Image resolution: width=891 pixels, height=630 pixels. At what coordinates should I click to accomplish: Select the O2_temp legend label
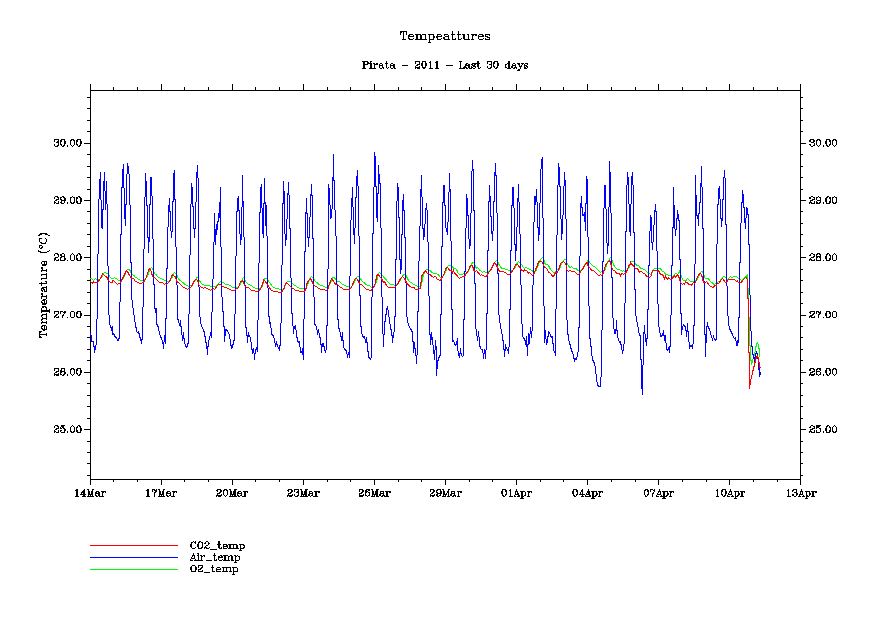coord(214,569)
